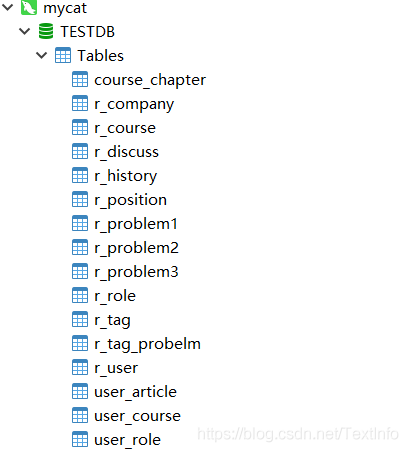
Task: Click the user_role table icon
Action: tap(80, 439)
